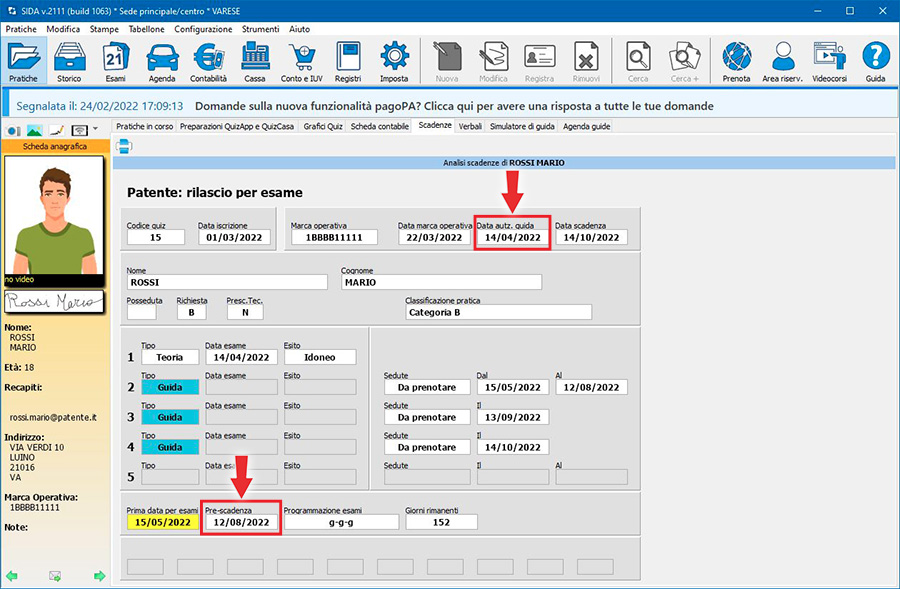This screenshot has height=589, width=900.
Task: Open the Prenota globe icon
Action: click(x=737, y=59)
